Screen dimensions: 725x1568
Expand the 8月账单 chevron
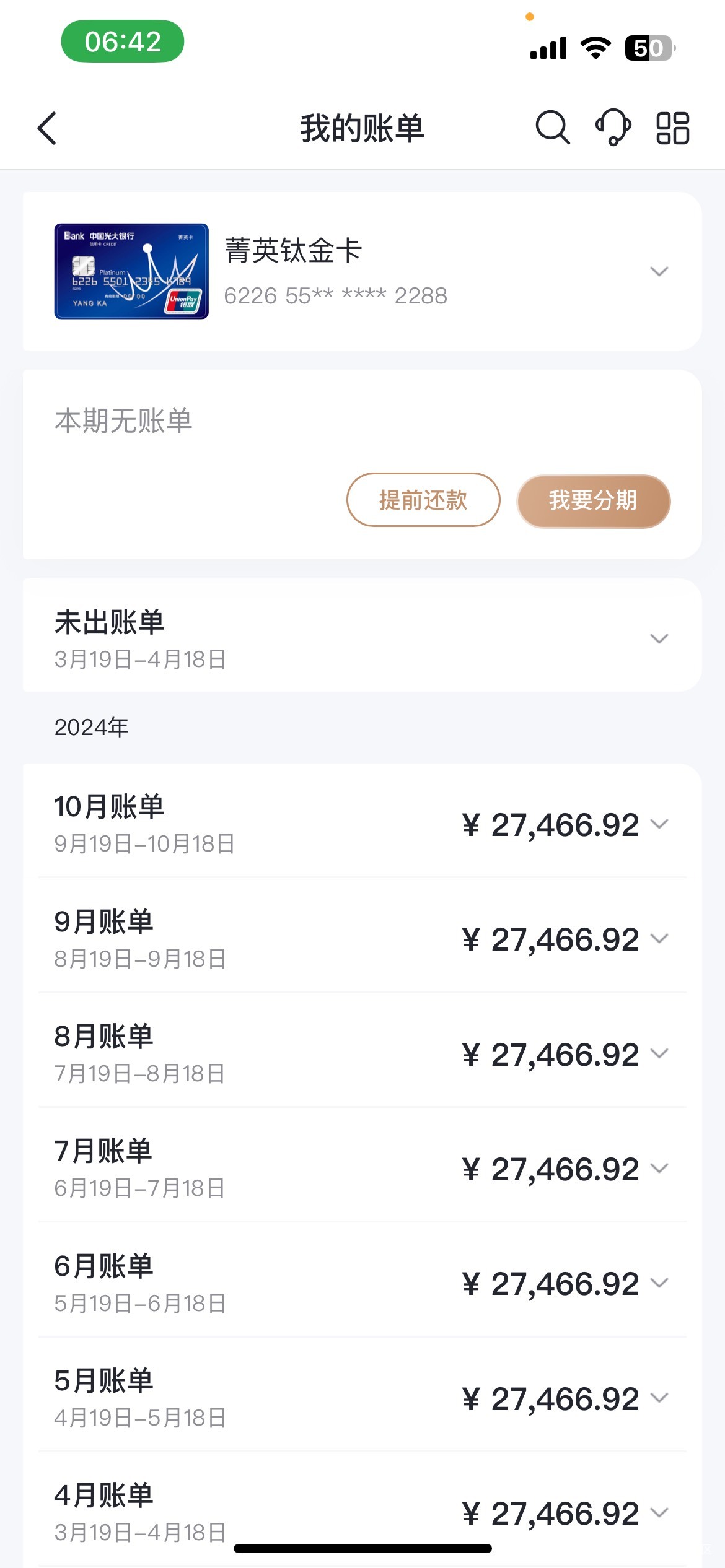click(659, 1053)
